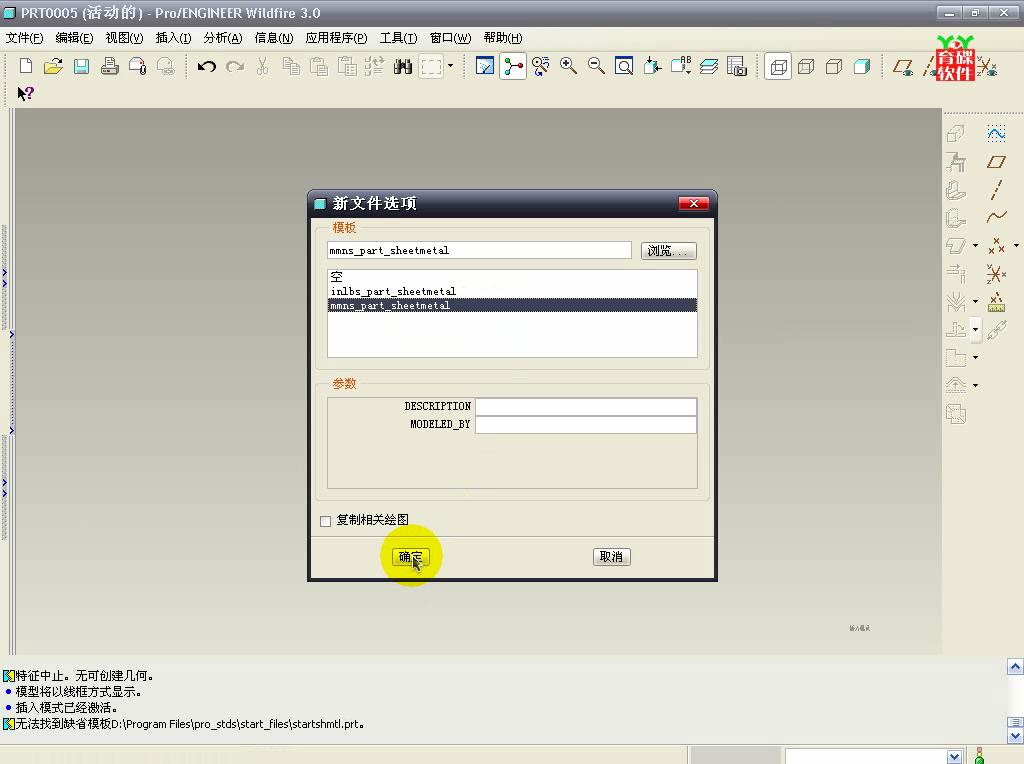1024x764 pixels.
Task: Toggle datum planes visibility
Action: [x=903, y=67]
